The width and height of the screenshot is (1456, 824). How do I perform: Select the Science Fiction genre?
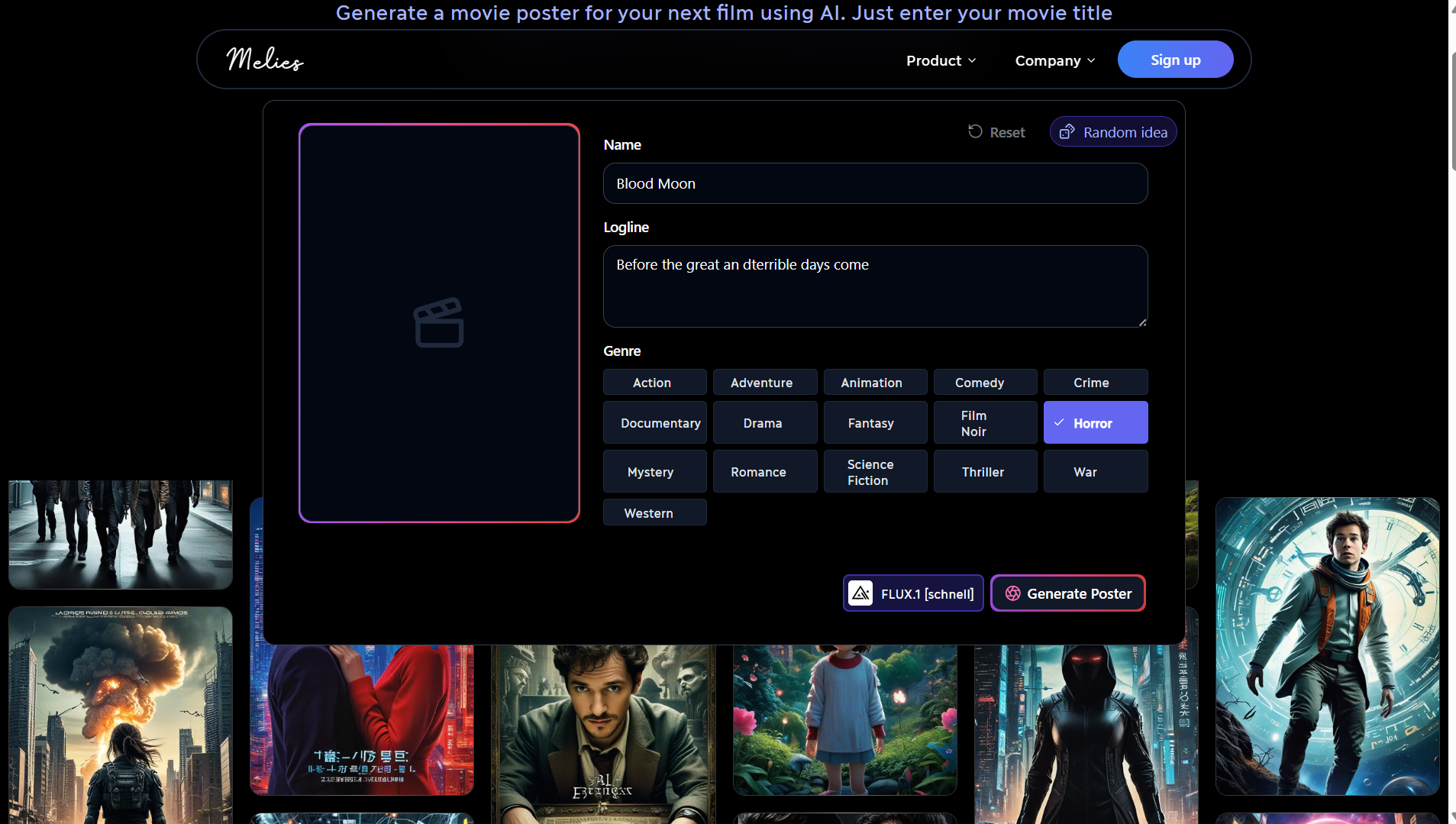875,471
